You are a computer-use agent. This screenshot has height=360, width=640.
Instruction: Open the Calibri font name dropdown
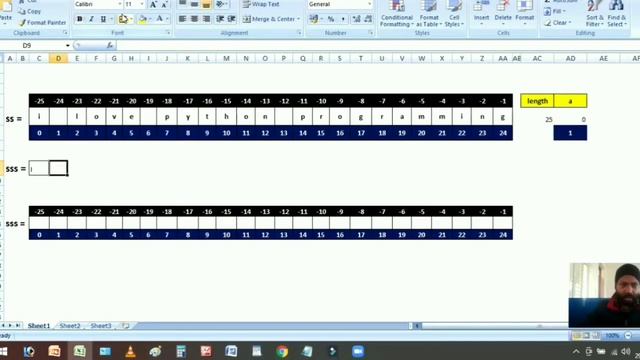coord(120,4)
